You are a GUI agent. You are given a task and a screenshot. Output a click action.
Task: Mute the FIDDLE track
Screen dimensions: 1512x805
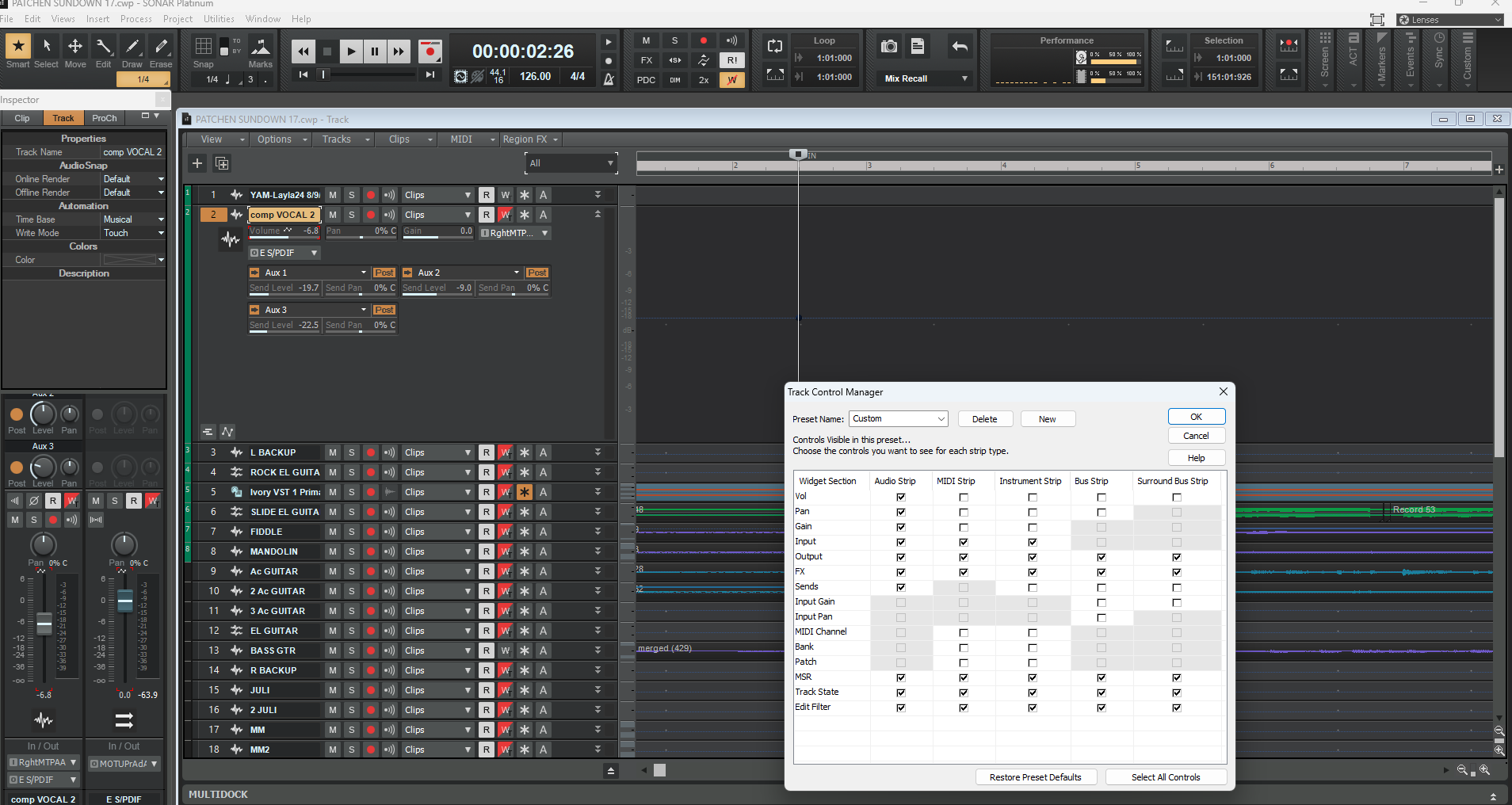333,532
